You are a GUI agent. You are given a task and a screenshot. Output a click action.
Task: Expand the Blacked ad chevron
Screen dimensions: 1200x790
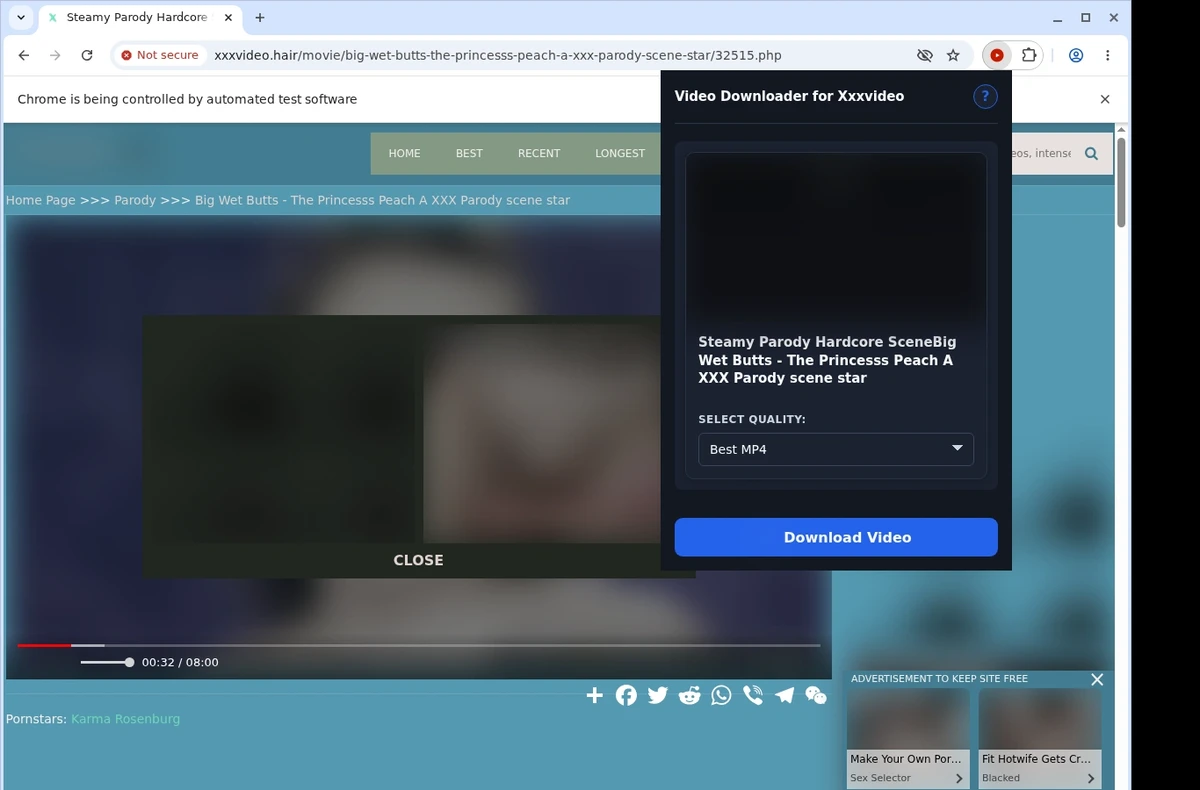click(1091, 778)
